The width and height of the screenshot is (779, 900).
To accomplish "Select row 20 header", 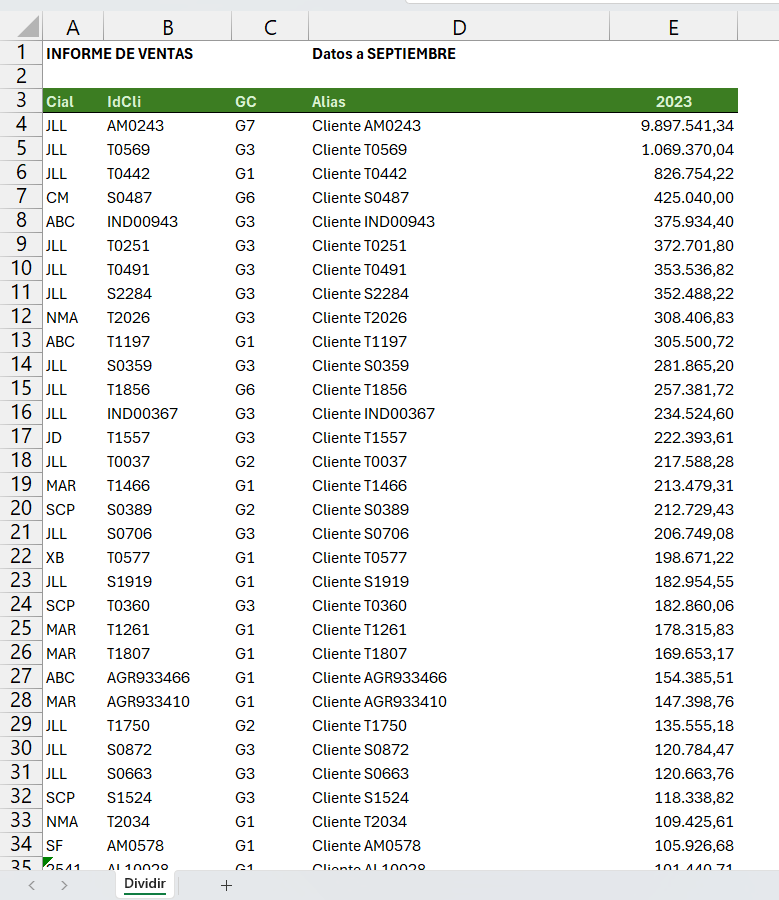I will pos(21,509).
